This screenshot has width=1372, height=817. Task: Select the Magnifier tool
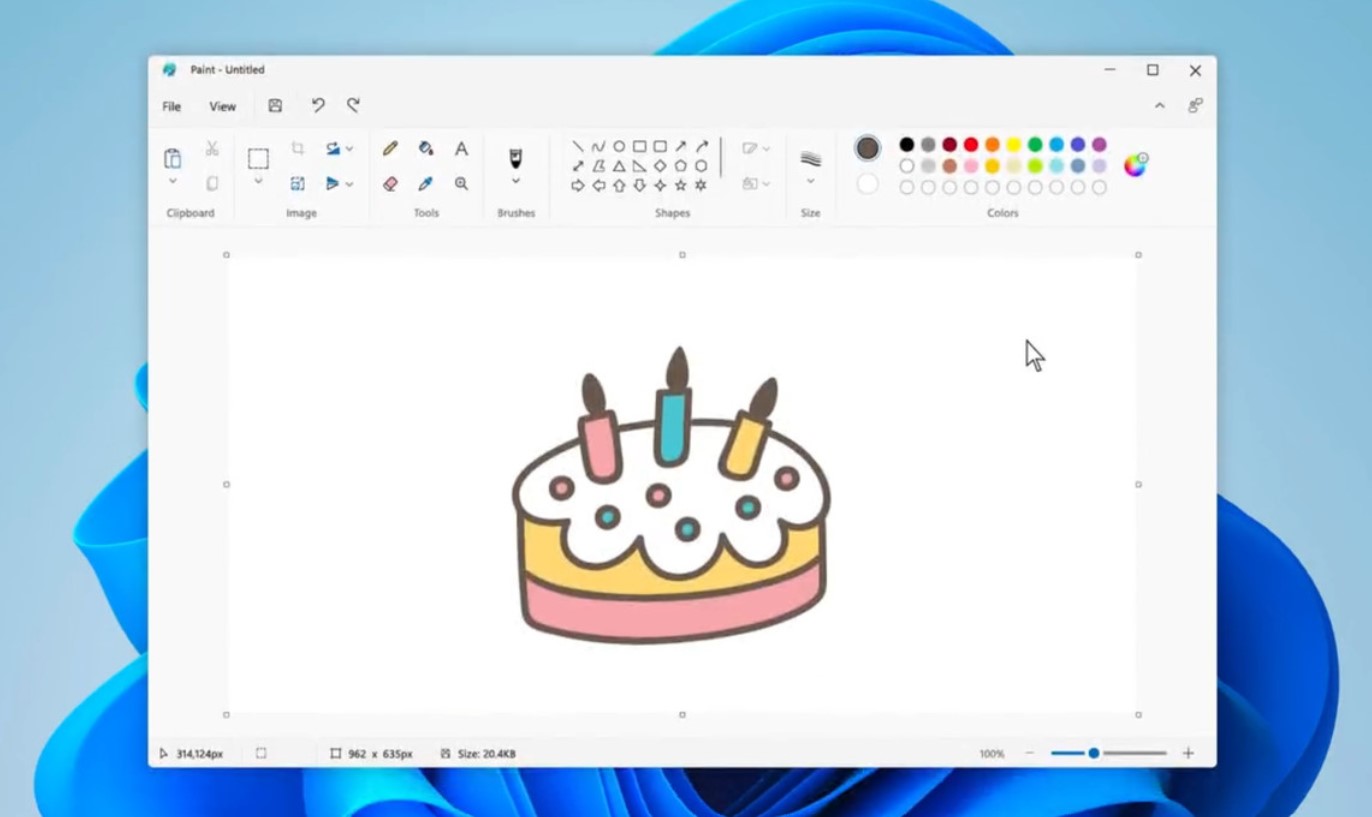pyautogui.click(x=461, y=183)
